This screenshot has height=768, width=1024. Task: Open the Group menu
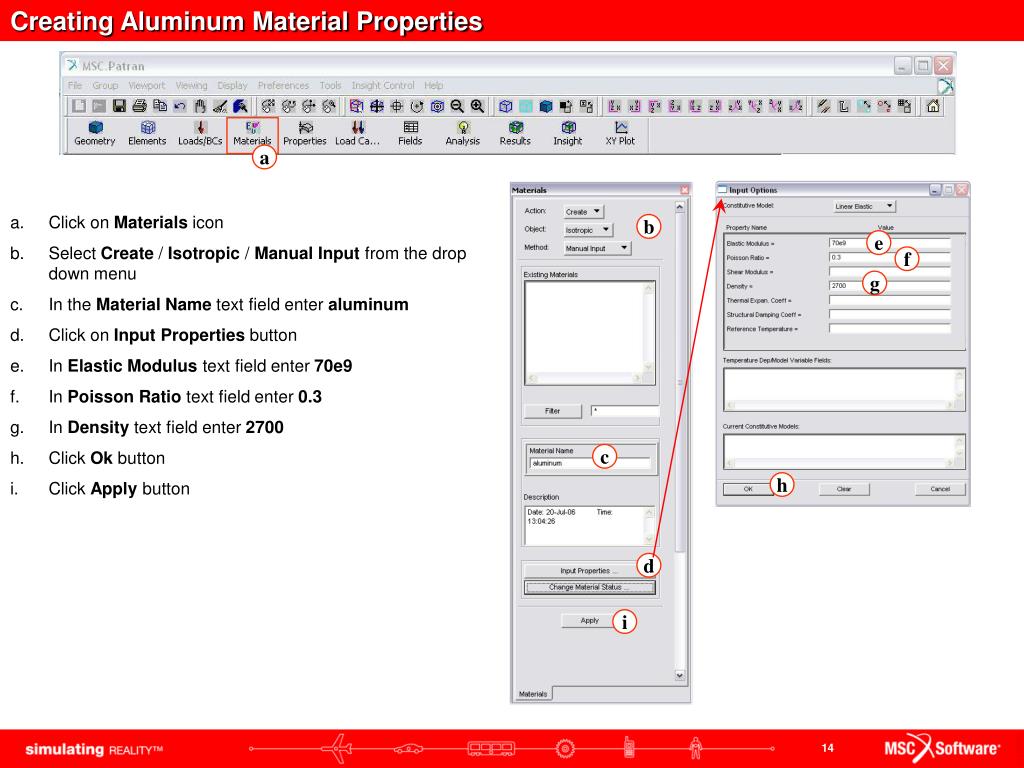105,86
